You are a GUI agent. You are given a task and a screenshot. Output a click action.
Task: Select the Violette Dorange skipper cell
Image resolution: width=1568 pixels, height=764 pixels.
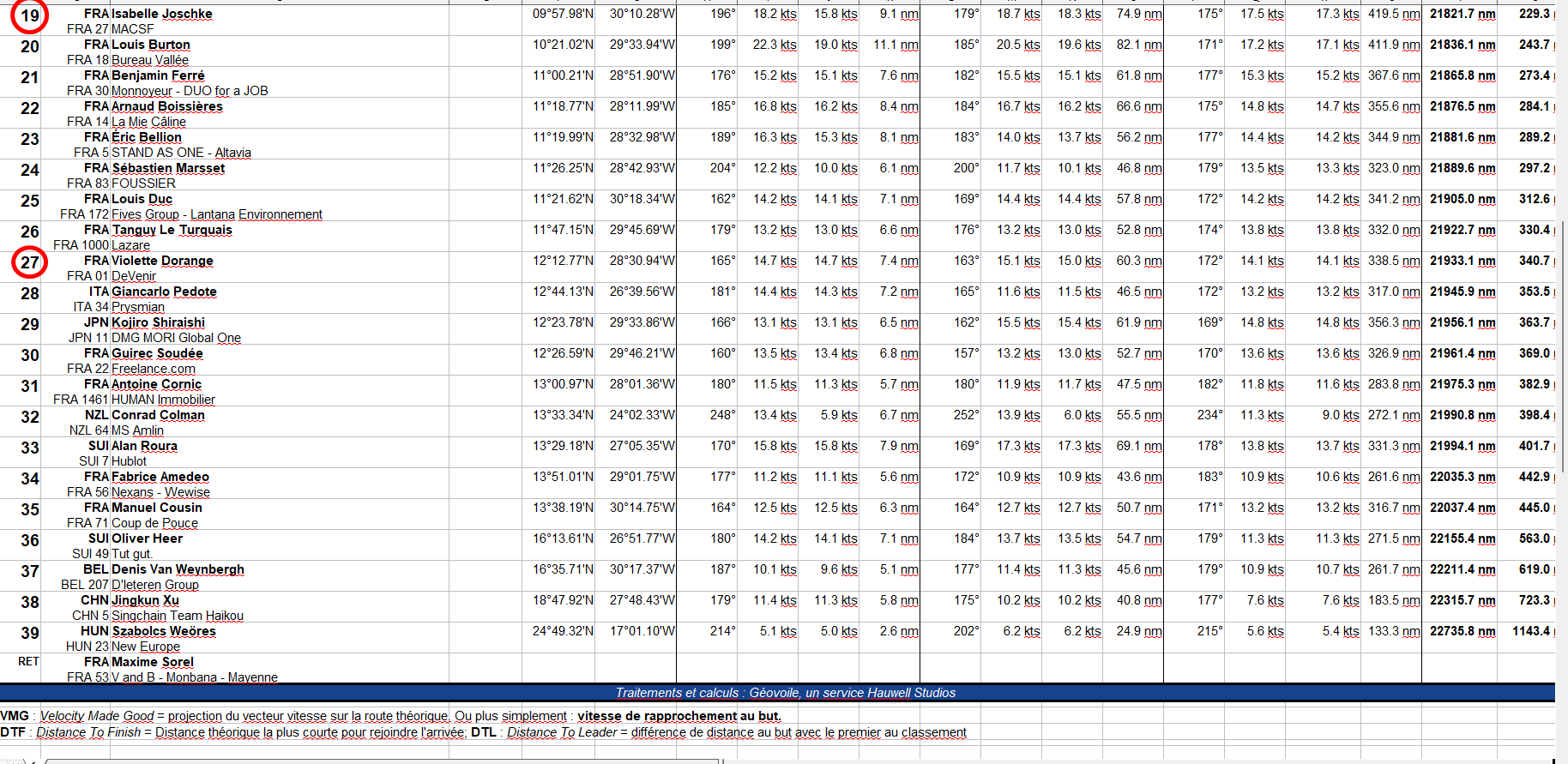coord(162,261)
